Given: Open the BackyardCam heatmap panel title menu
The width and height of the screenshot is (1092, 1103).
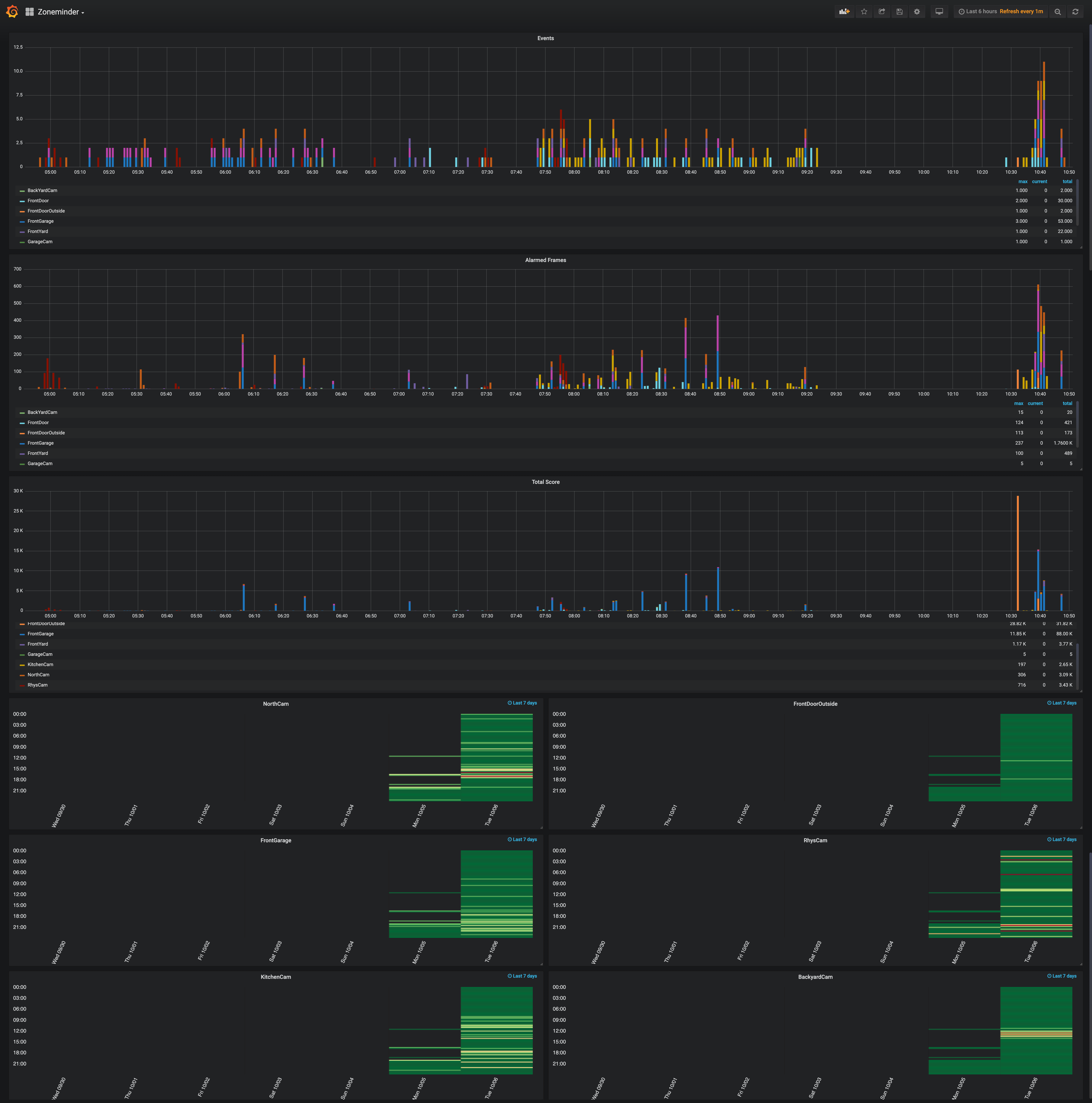Looking at the screenshot, I should click(x=815, y=977).
